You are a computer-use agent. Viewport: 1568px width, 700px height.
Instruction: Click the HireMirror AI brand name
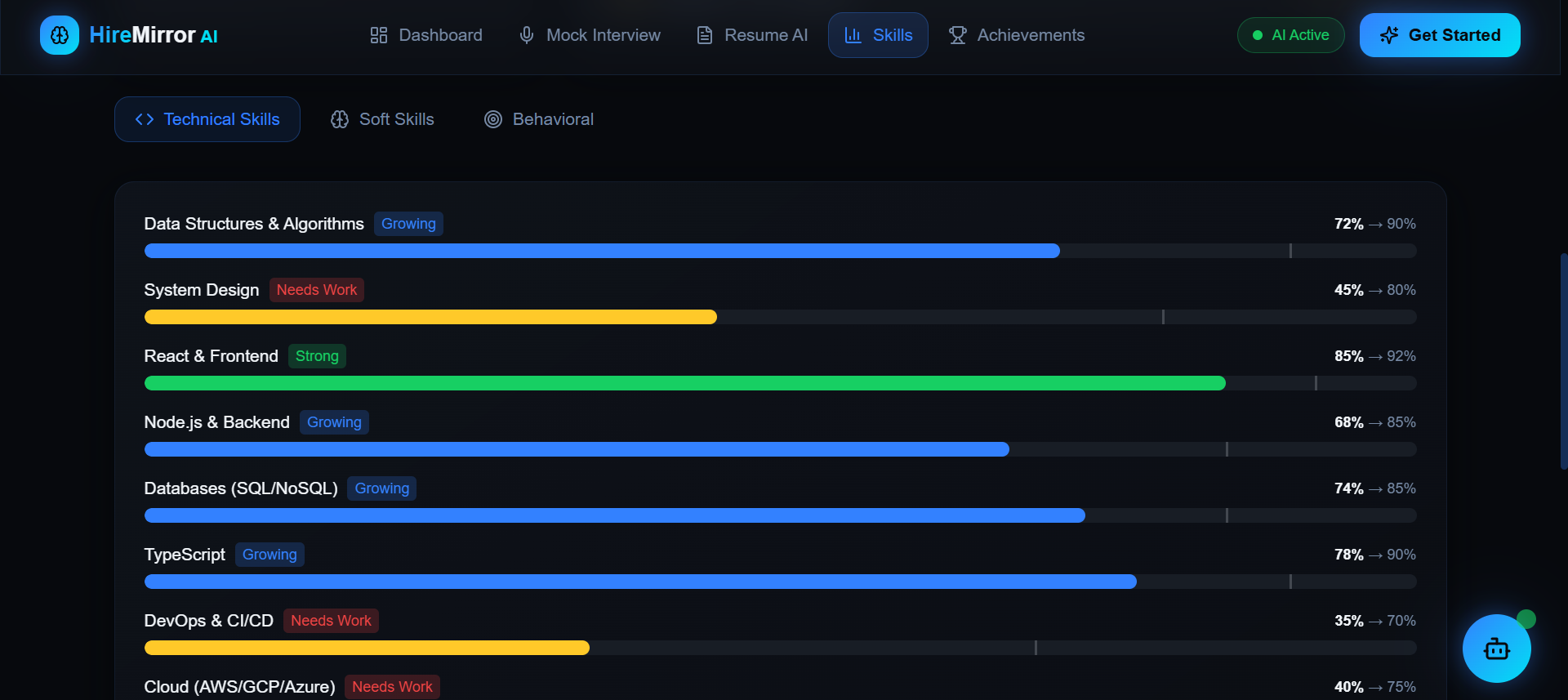[x=154, y=35]
